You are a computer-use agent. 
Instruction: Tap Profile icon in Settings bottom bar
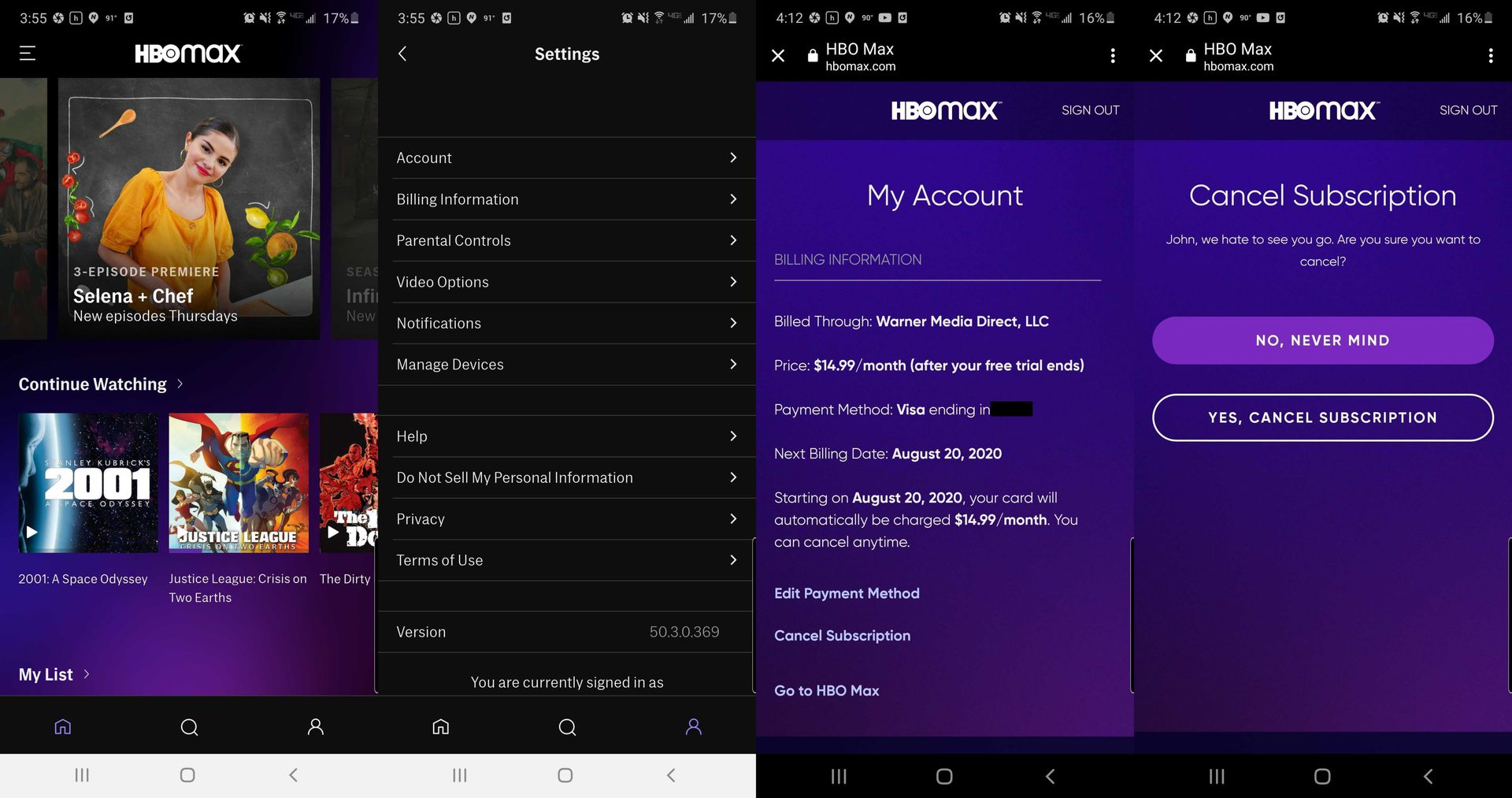coord(693,726)
